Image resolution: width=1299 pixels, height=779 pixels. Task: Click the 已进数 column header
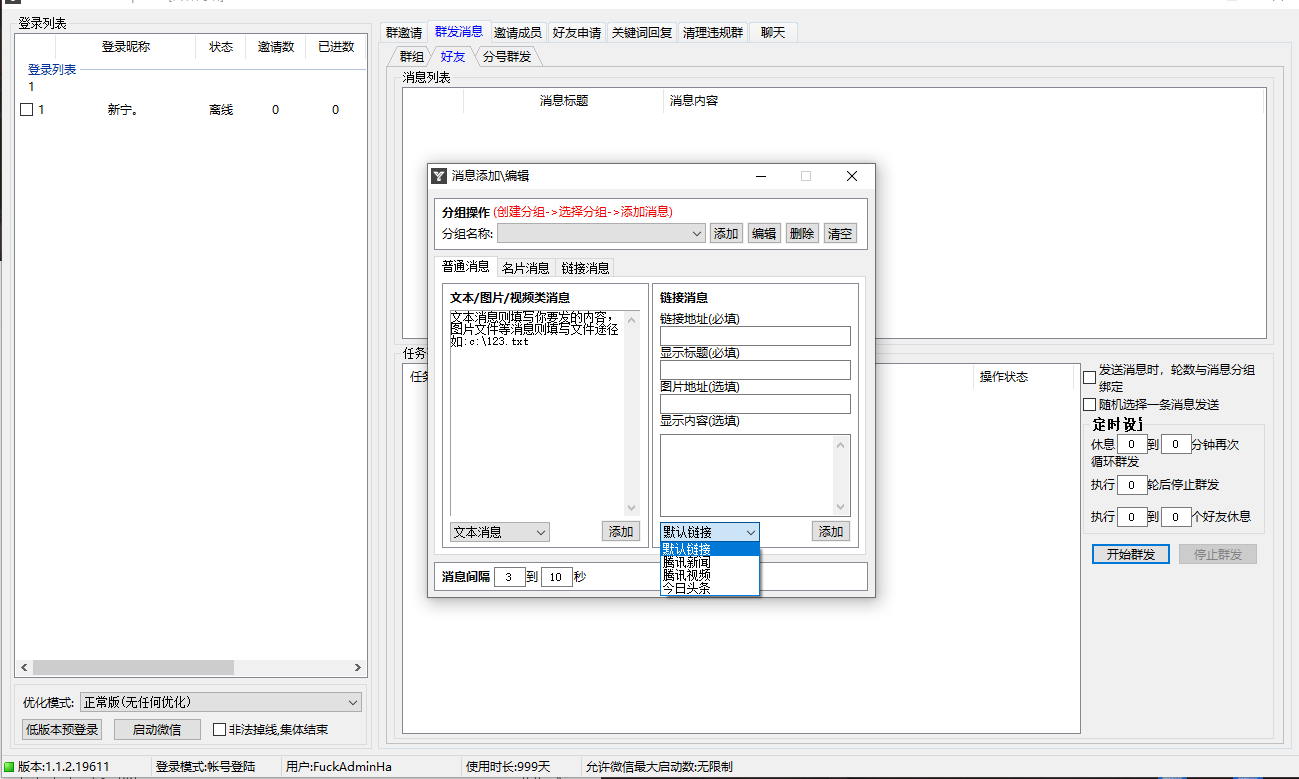pyautogui.click(x=336, y=47)
